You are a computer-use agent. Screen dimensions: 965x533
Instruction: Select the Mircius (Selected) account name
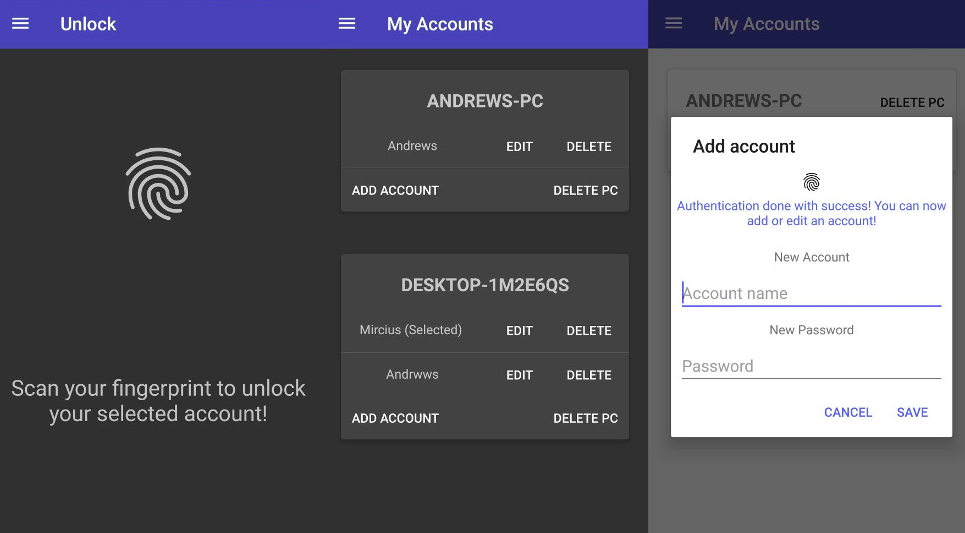(x=410, y=330)
